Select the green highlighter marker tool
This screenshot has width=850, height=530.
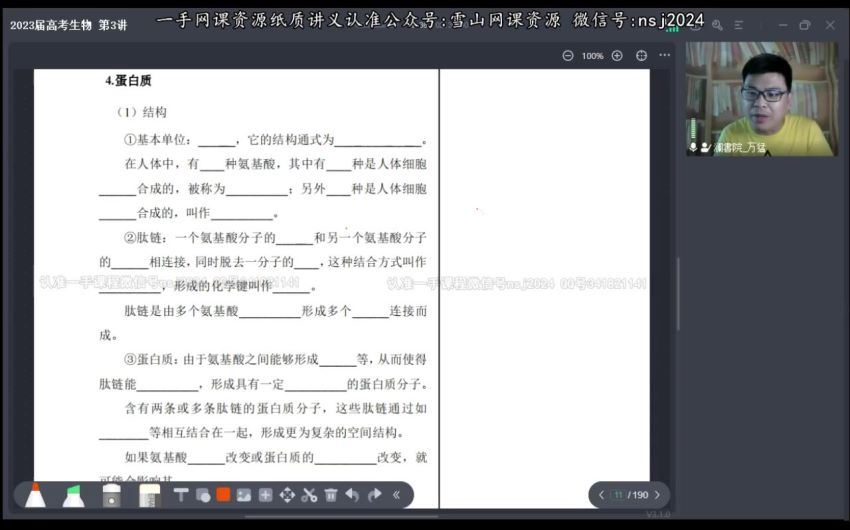(x=73, y=495)
